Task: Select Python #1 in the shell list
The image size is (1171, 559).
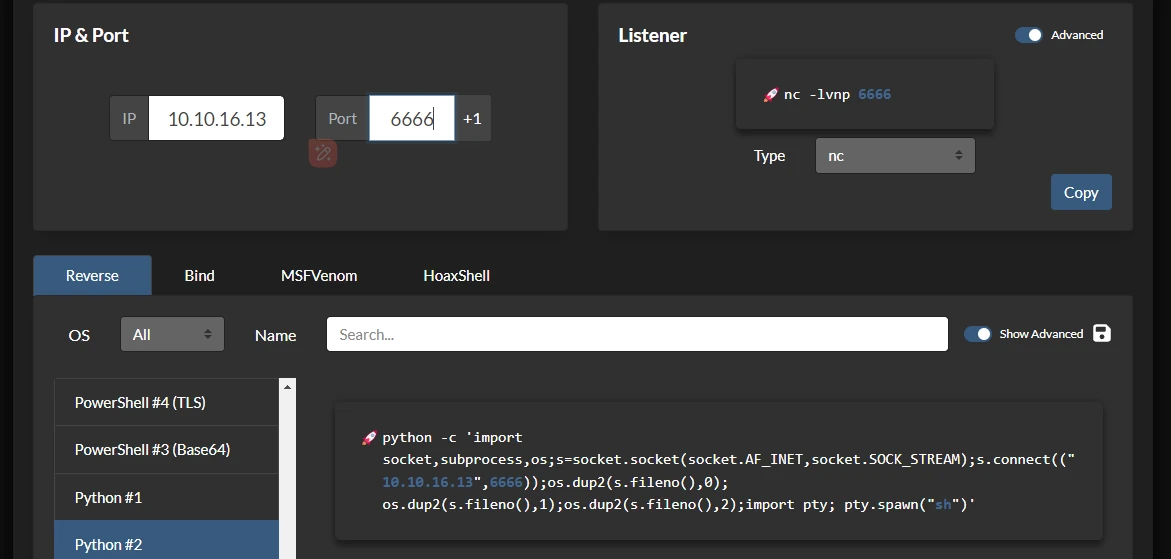Action: (166, 497)
